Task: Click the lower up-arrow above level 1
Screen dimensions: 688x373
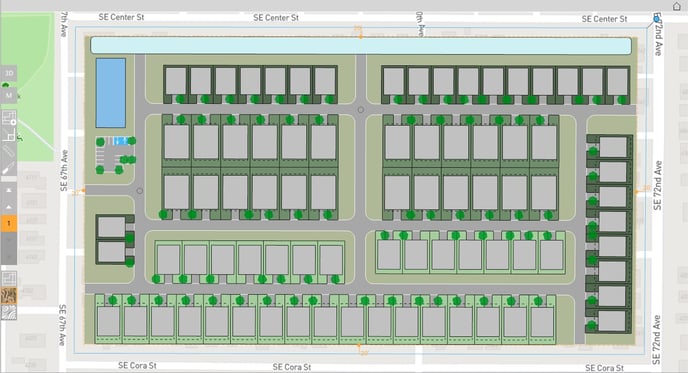Action: (x=9, y=207)
